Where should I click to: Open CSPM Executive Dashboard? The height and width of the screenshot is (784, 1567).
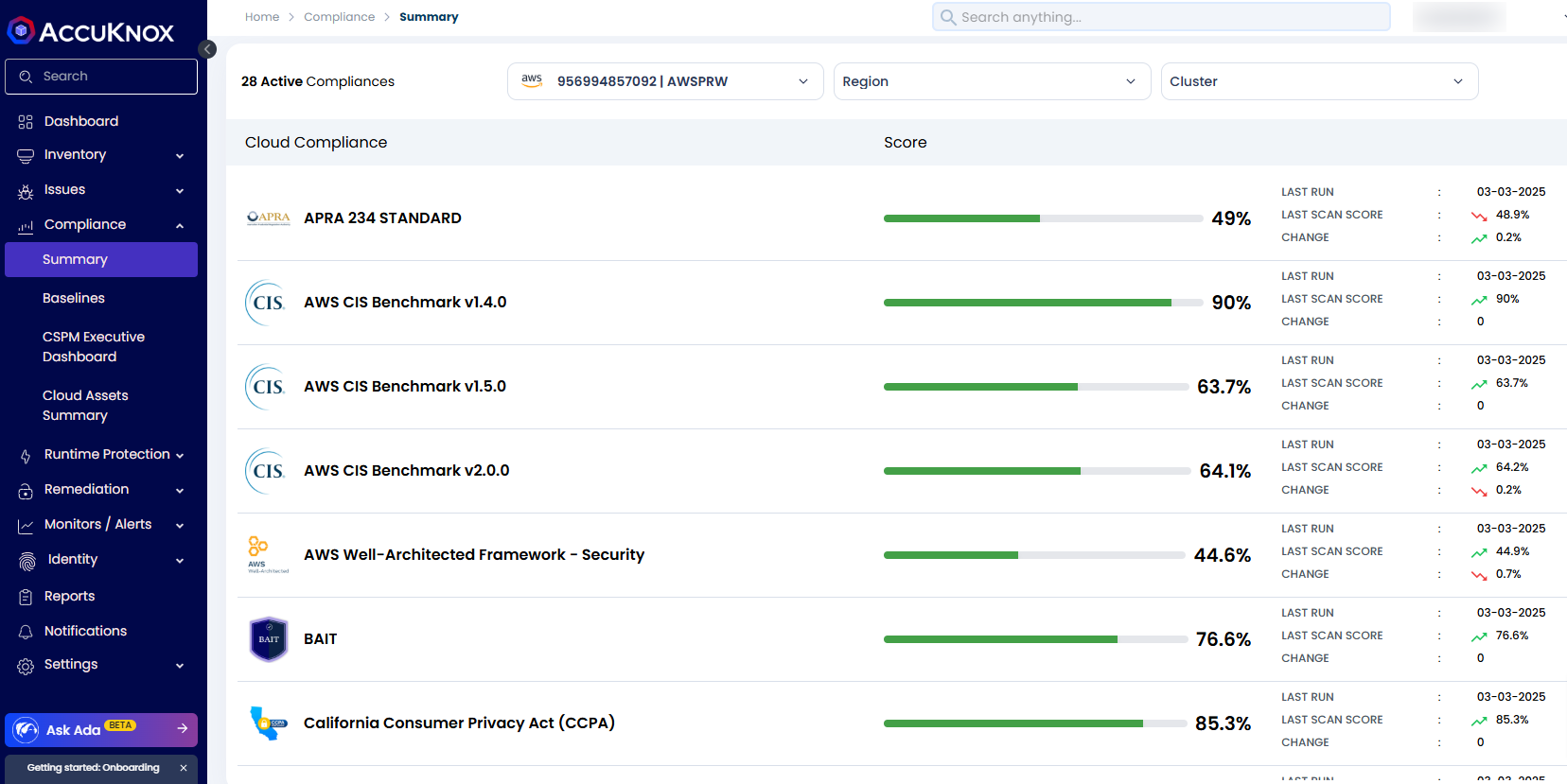coord(94,347)
